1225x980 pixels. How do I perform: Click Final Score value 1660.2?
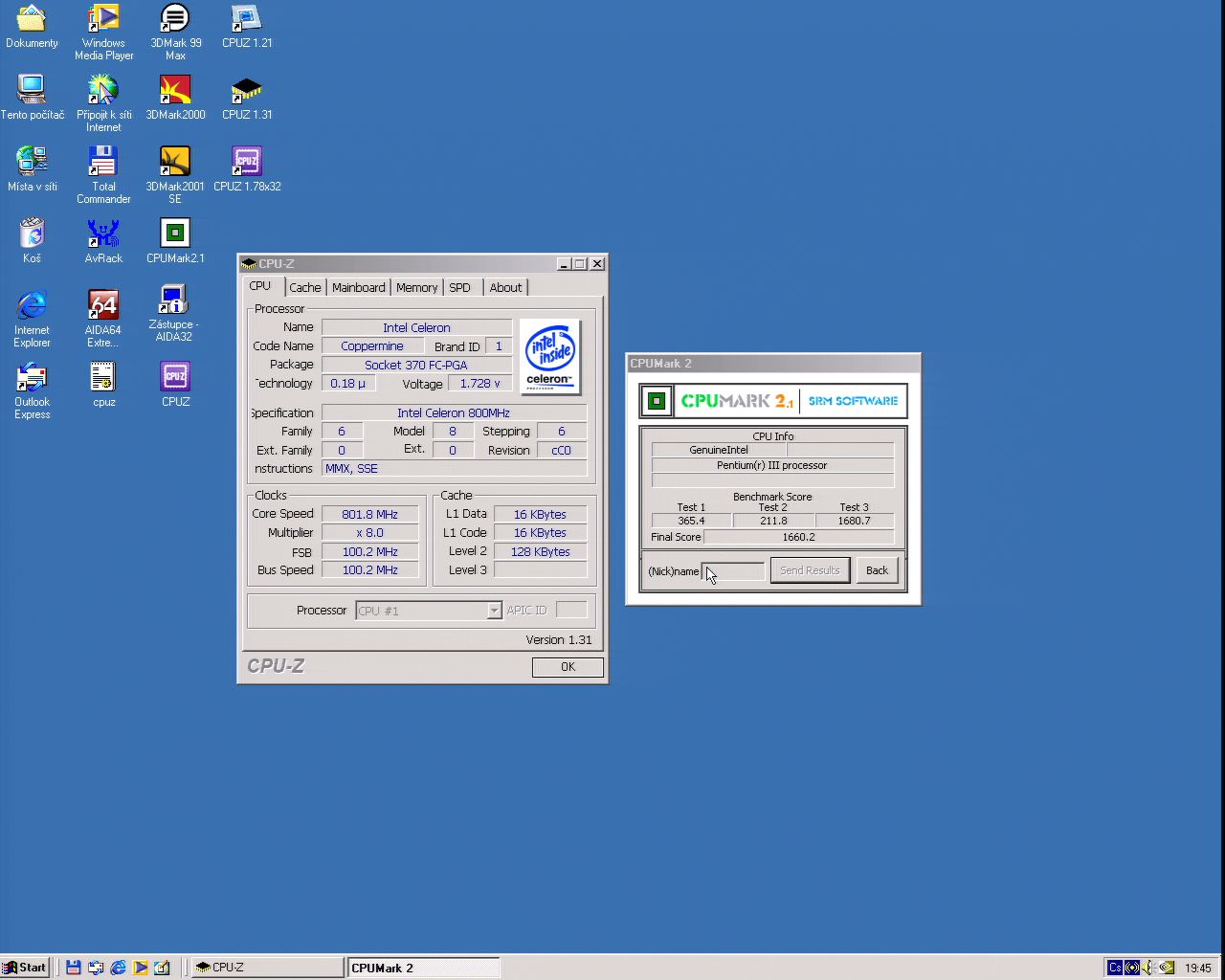(798, 537)
